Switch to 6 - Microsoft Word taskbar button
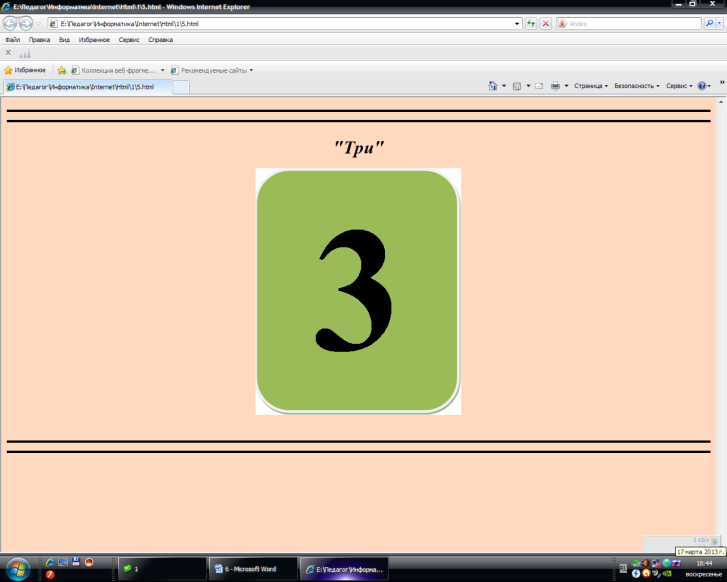Image resolution: width=727 pixels, height=582 pixels. 253,569
